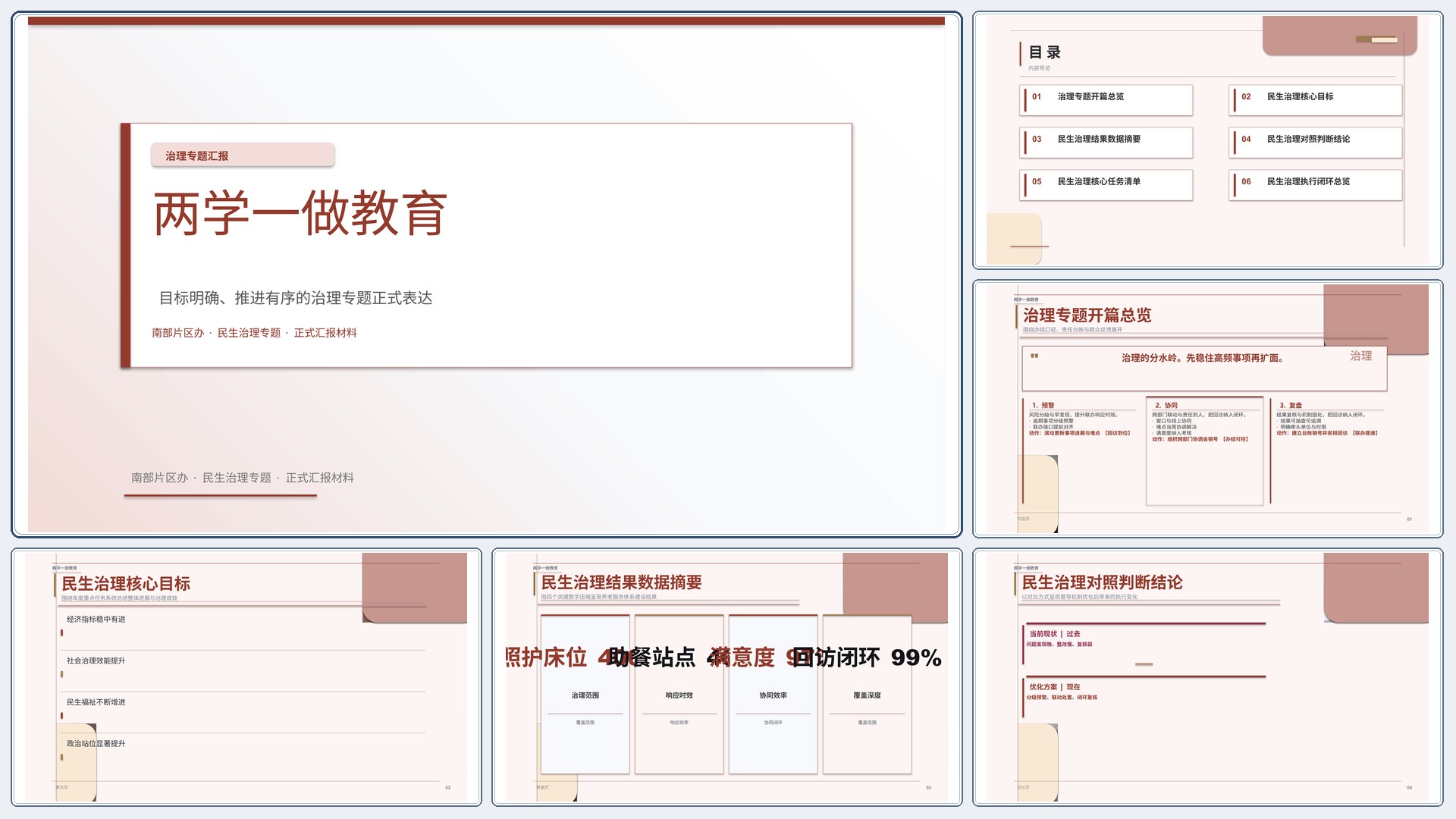Click the 治理专题汇报 tag on cover slide
This screenshot has height=819, width=1456.
tap(243, 155)
